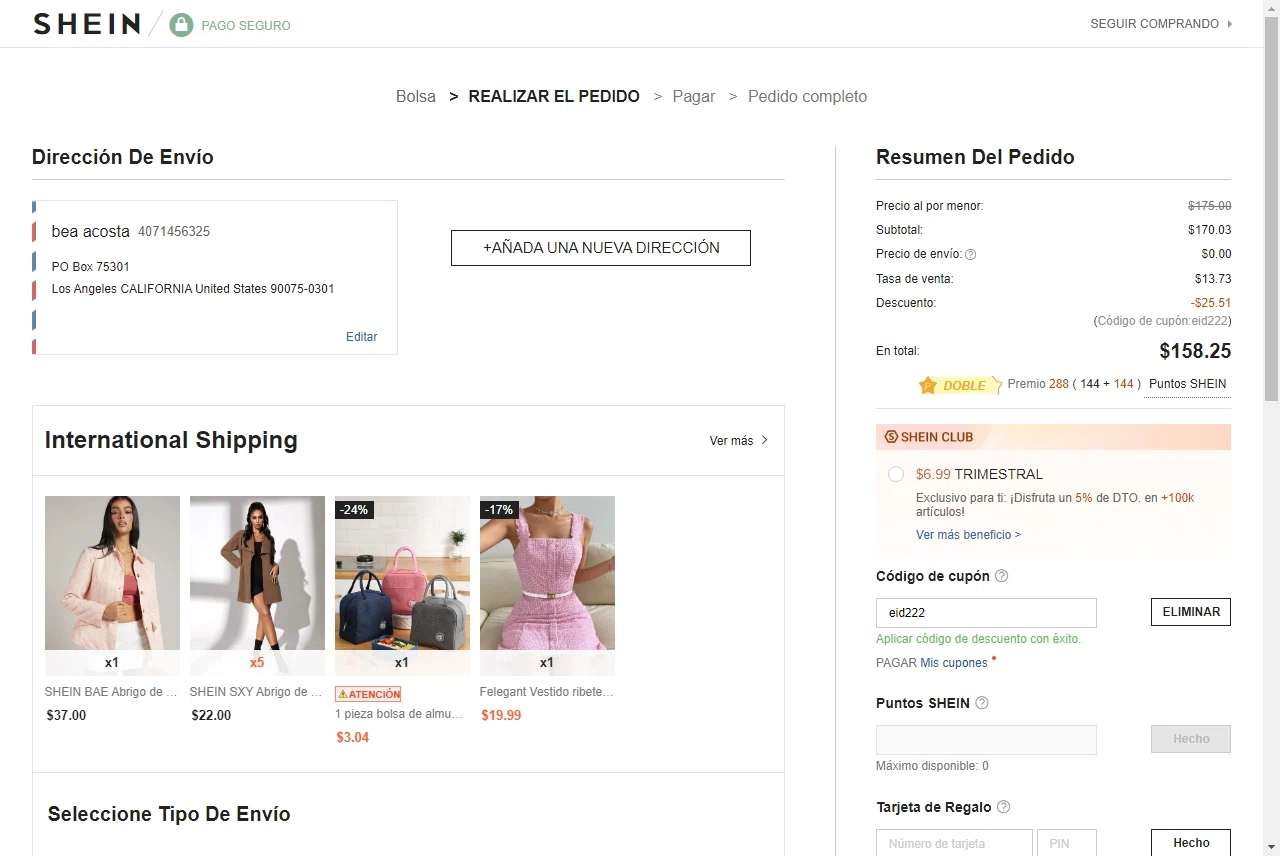Click Hecho button for Puntos SHEIN
1280x856 pixels.
[x=1191, y=739]
